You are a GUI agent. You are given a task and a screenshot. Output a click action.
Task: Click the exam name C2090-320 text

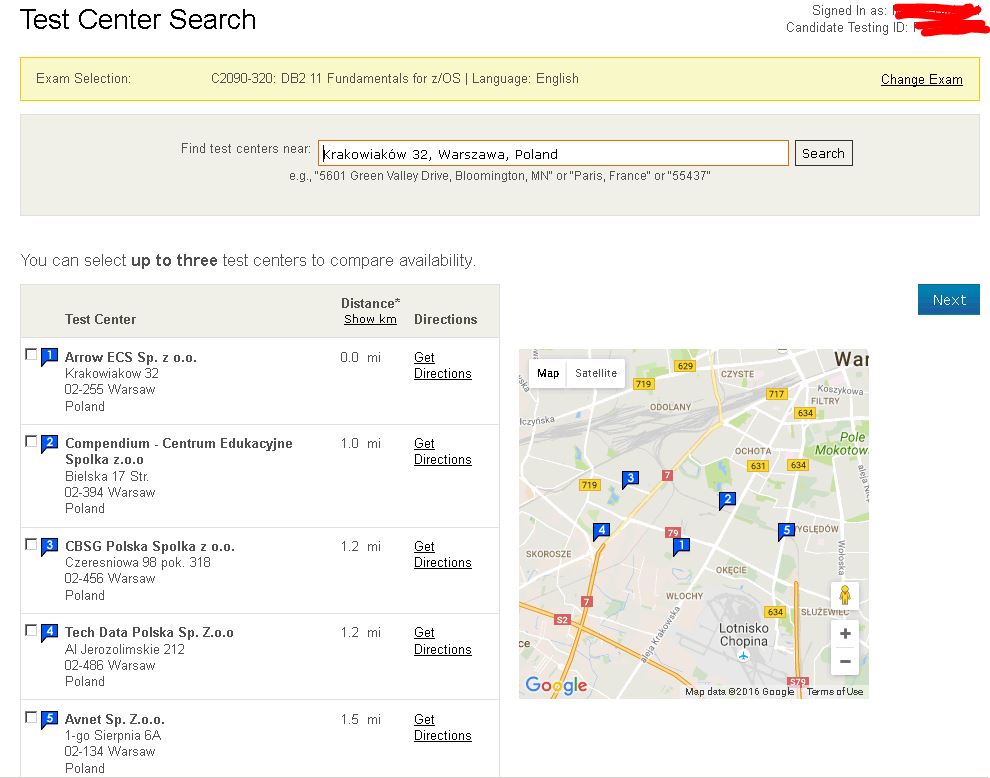click(x=395, y=78)
